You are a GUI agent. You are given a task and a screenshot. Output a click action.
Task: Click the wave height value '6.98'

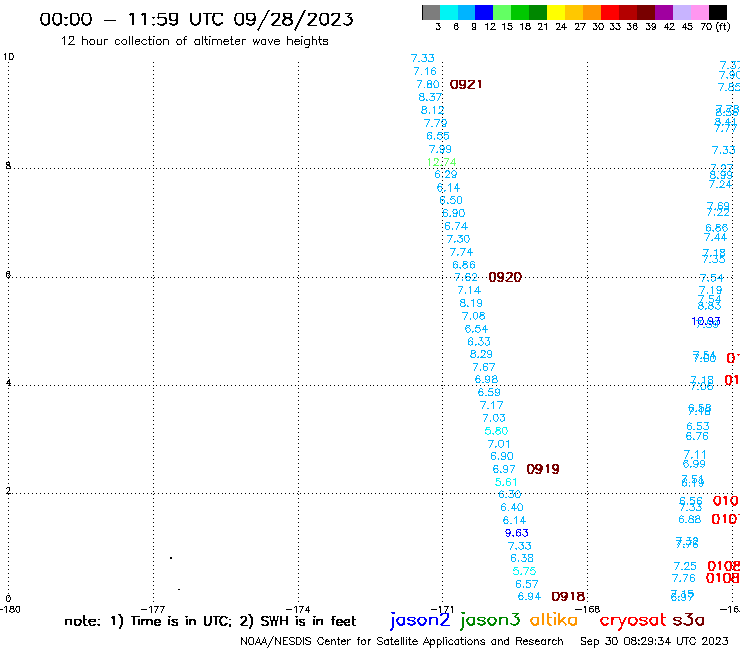point(486,379)
